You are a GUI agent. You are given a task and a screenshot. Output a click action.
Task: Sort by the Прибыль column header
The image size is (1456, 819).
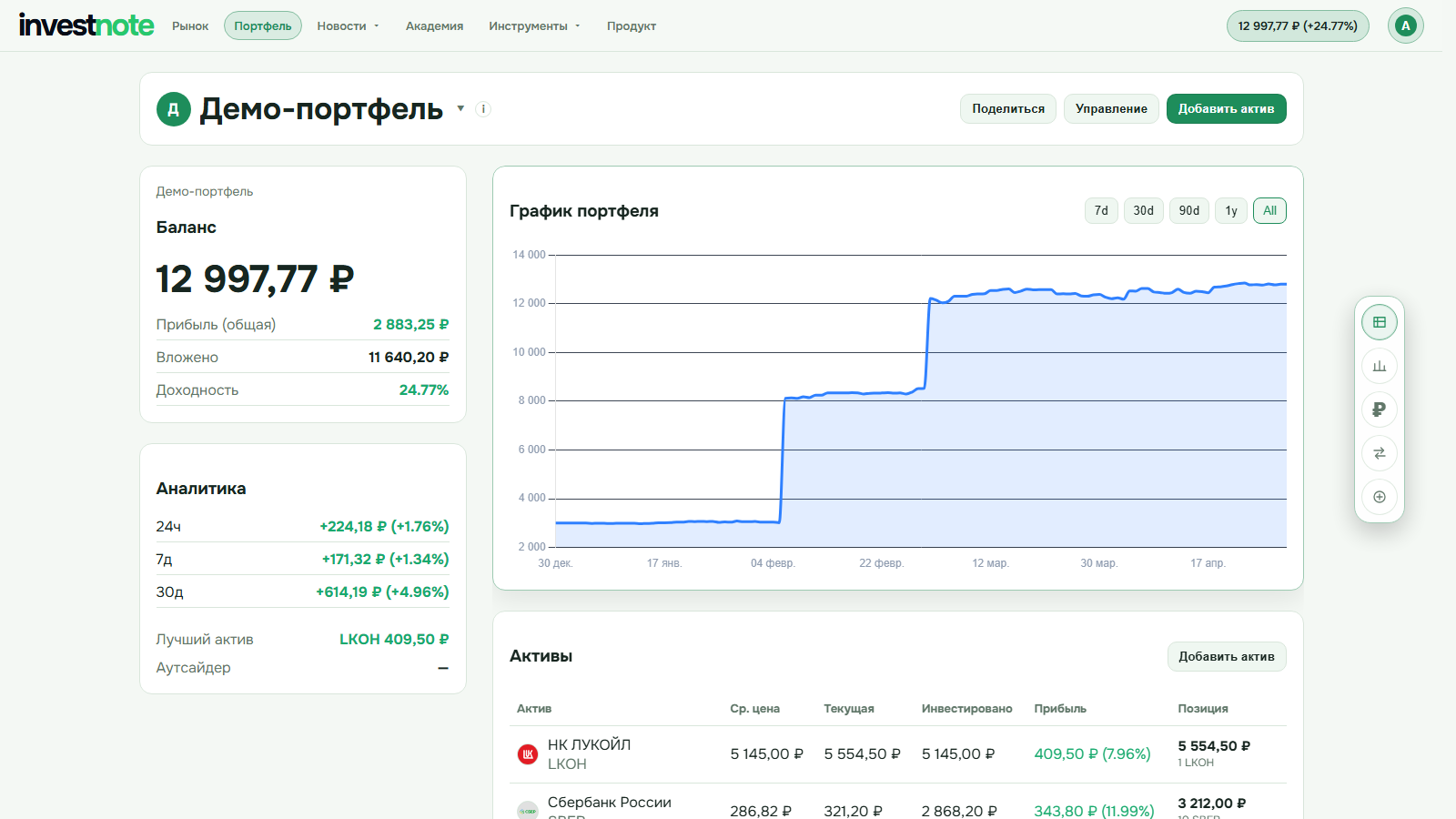tap(1060, 709)
